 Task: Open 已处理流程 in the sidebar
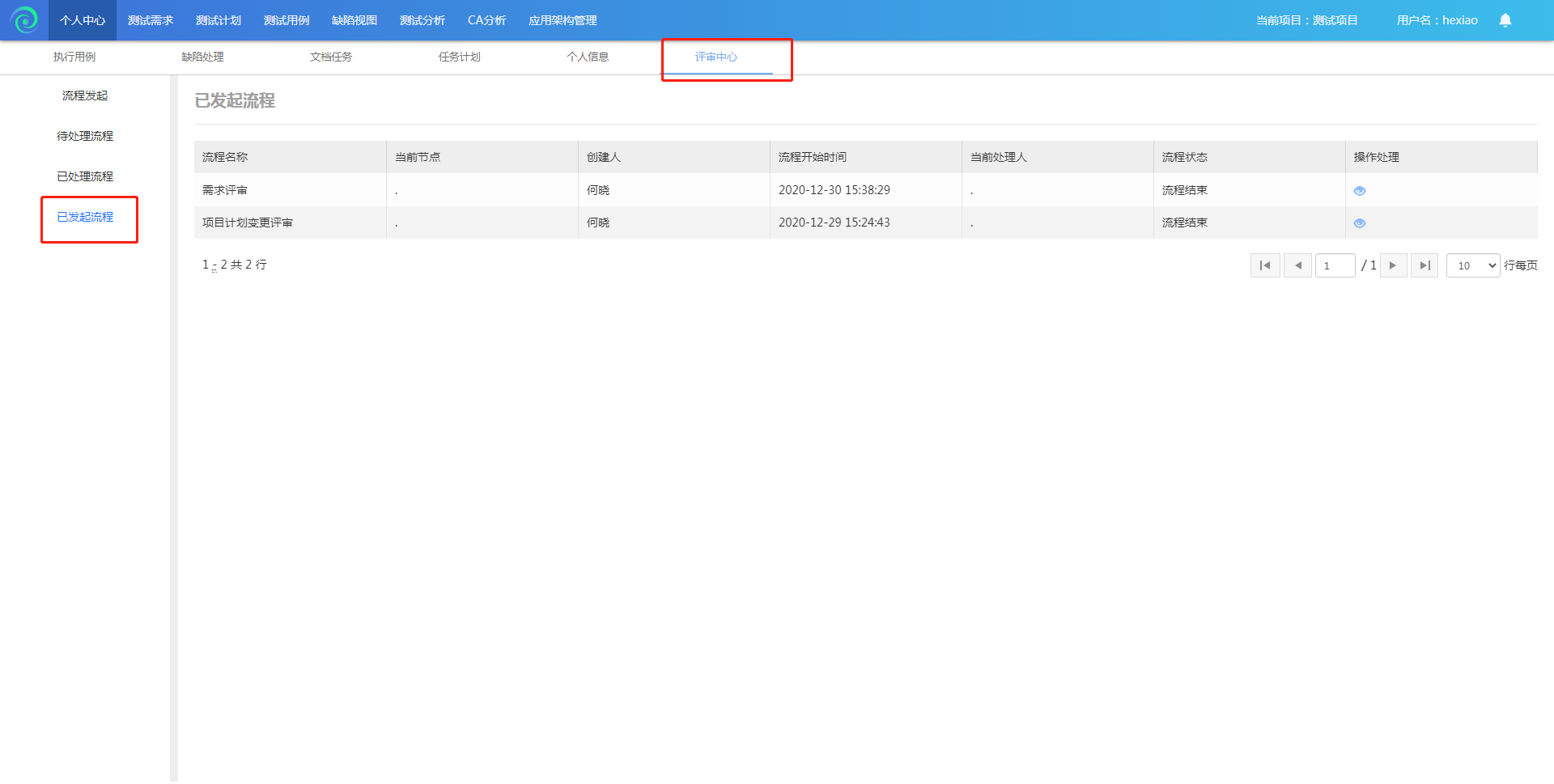(85, 176)
